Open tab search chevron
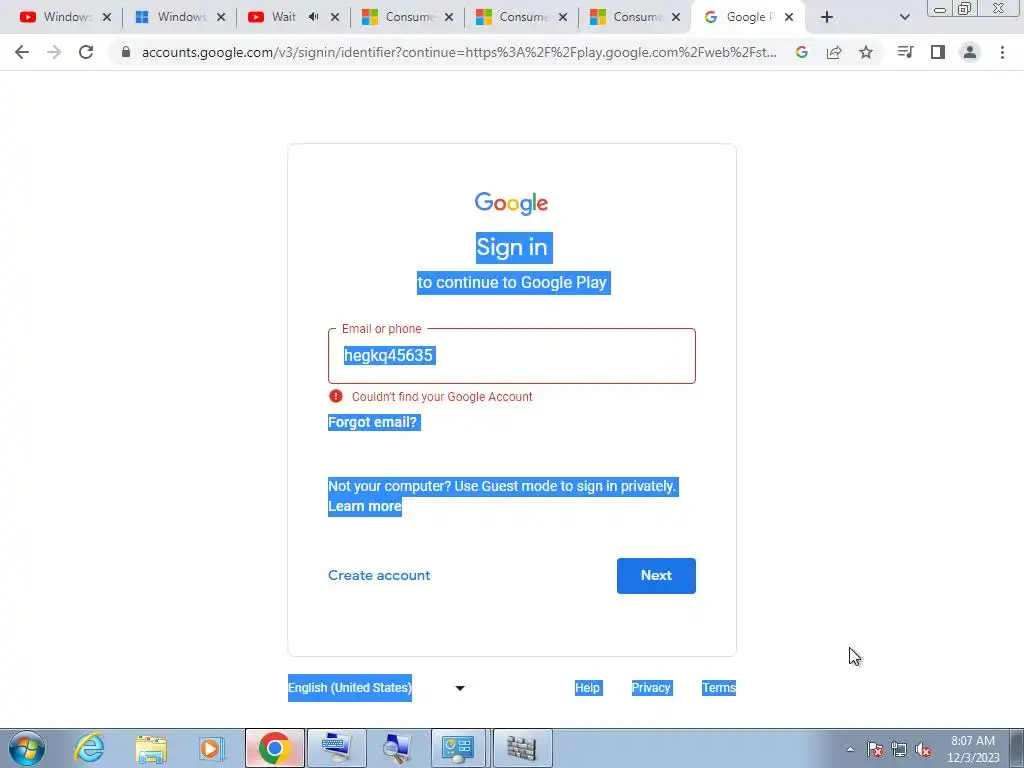Screen dimensions: 1024x768 (x=904, y=17)
